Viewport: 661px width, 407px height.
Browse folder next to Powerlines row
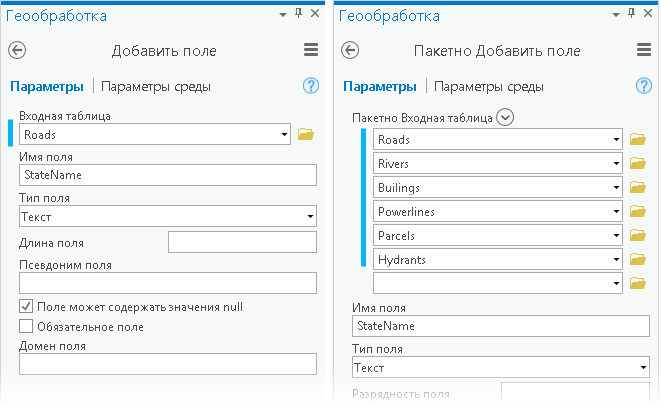pyautogui.click(x=638, y=212)
